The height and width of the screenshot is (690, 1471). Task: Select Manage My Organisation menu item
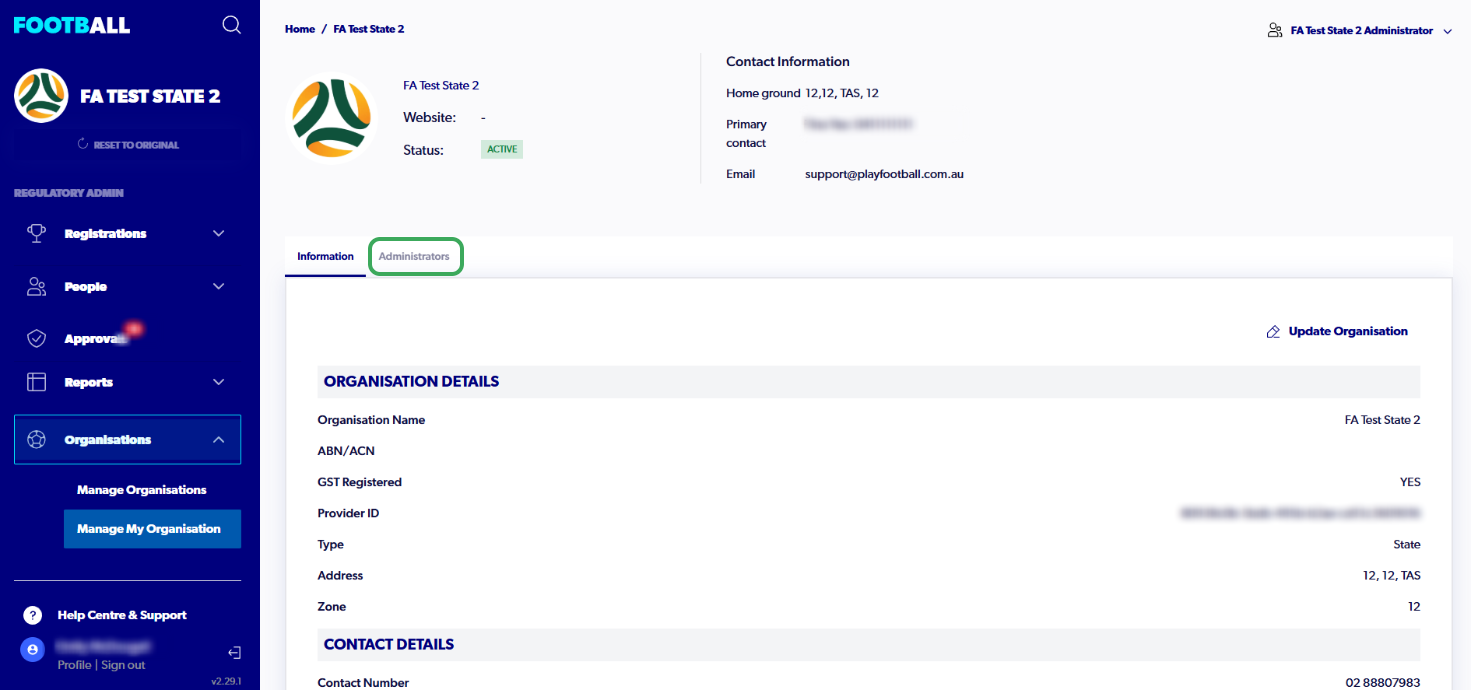[x=152, y=529]
